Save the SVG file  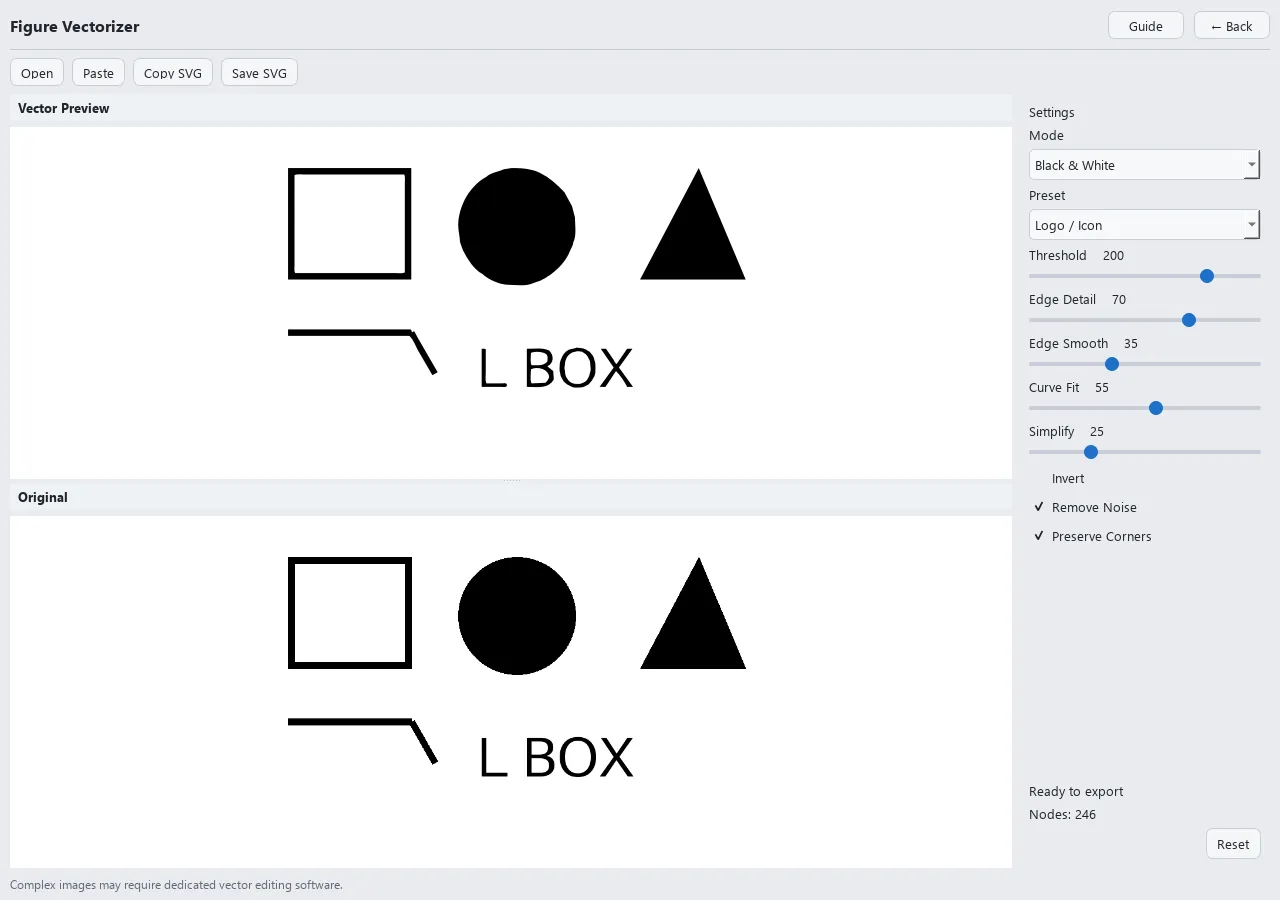point(259,73)
